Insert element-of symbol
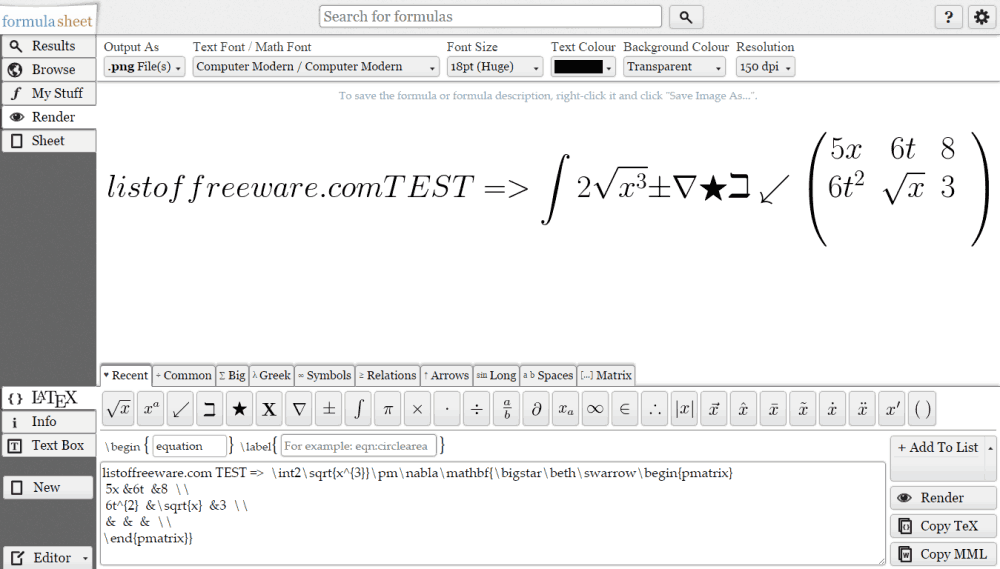1000x569 pixels. click(625, 409)
